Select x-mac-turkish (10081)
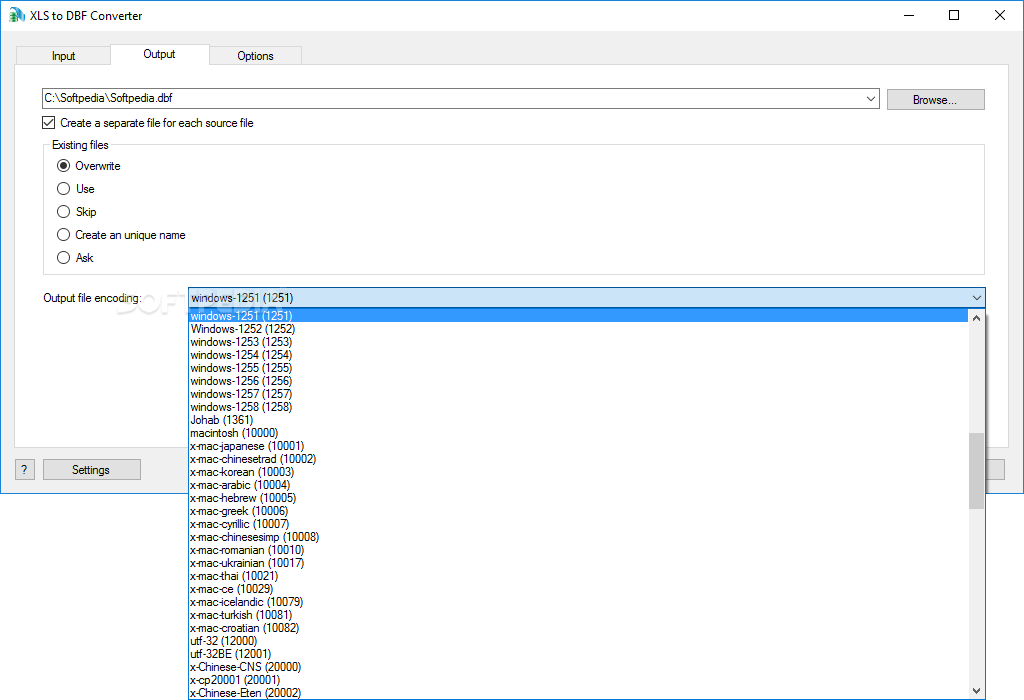1024x700 pixels. click(578, 615)
